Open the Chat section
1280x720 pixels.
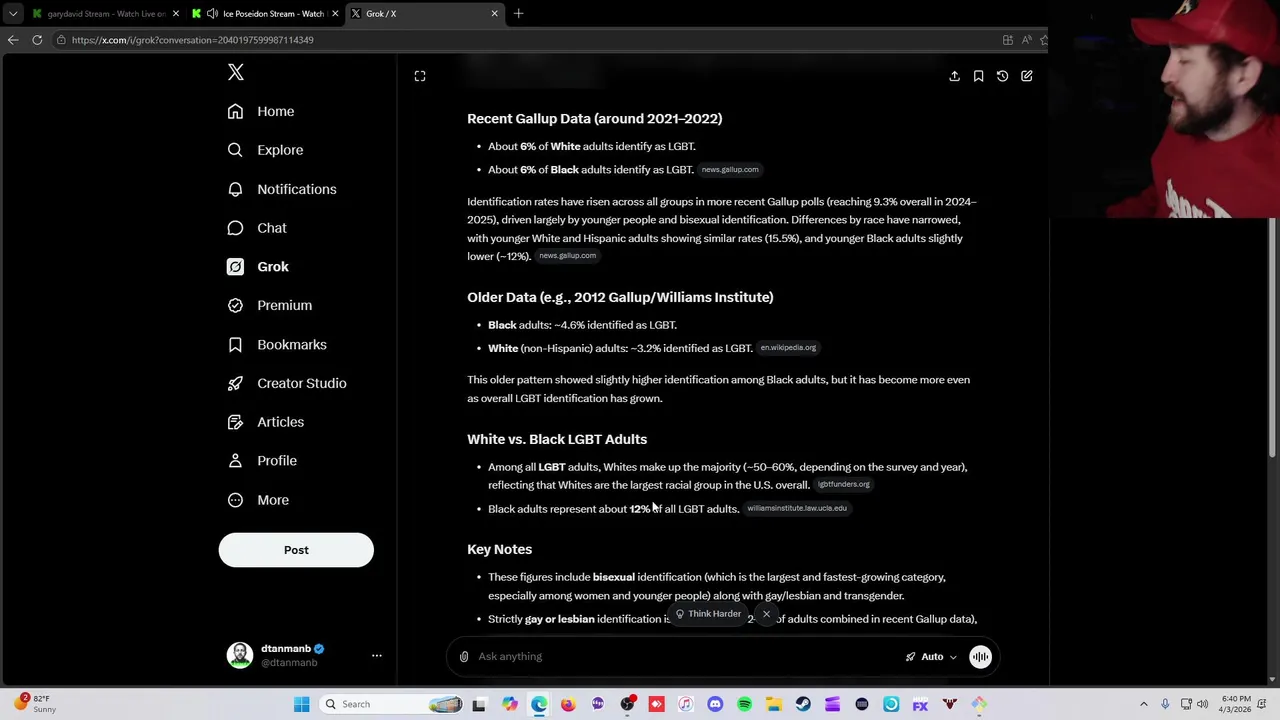pos(257,228)
